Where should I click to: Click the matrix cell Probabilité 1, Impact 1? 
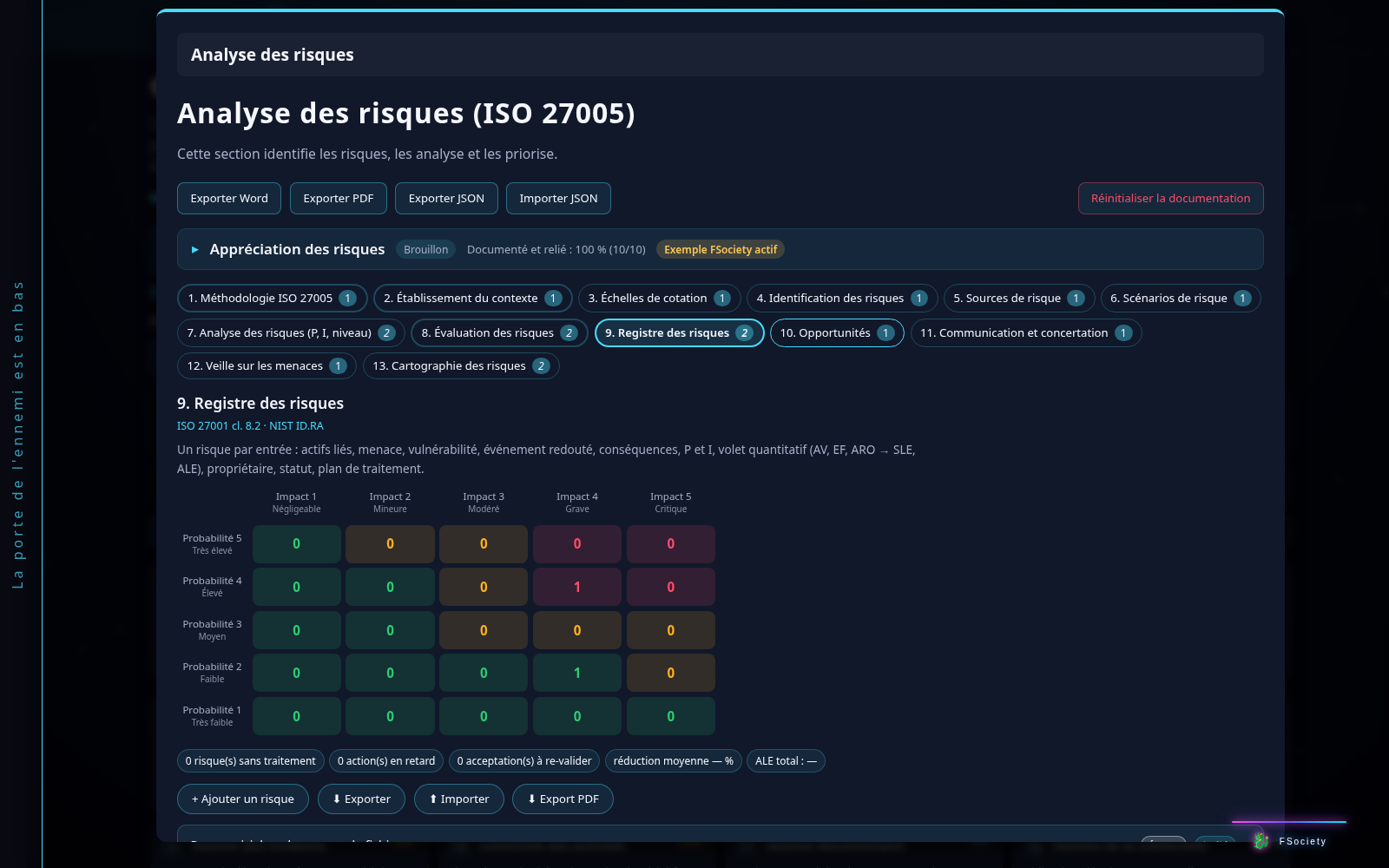(x=296, y=716)
